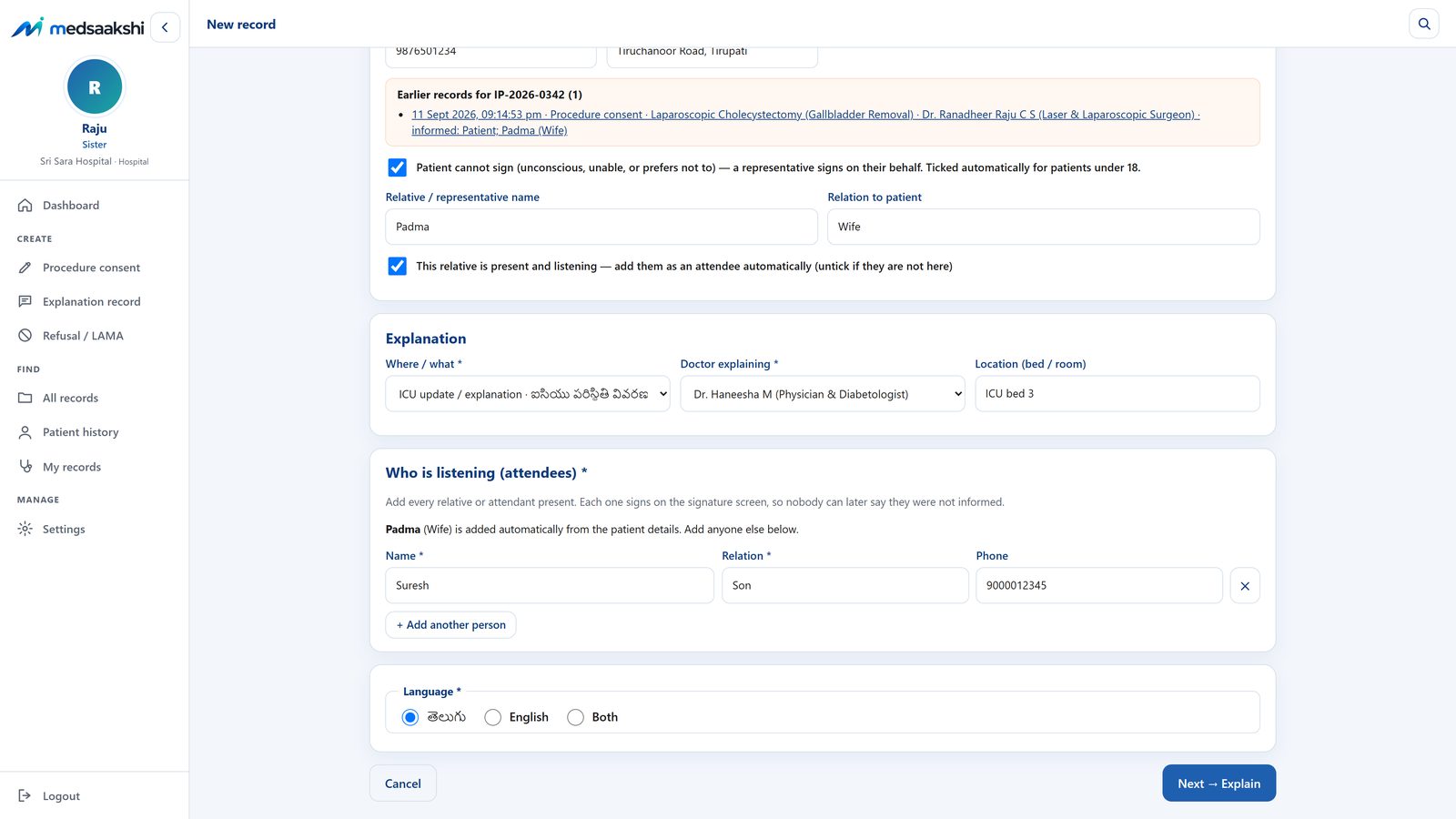
Task: Open the 'Doctor explaining' dropdown
Action: click(x=823, y=394)
